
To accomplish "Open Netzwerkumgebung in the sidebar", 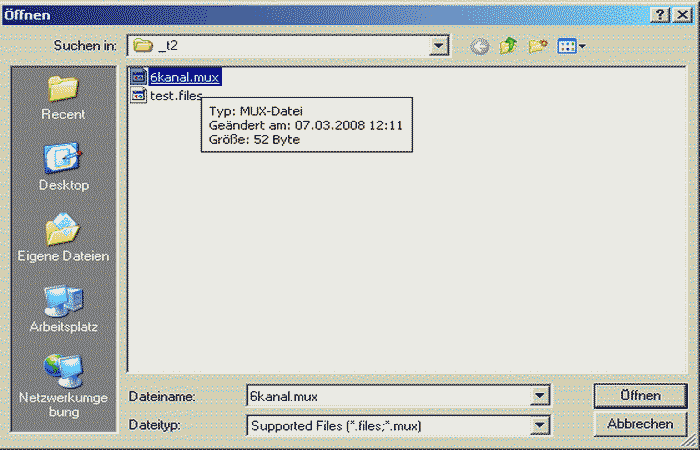I will tap(63, 383).
